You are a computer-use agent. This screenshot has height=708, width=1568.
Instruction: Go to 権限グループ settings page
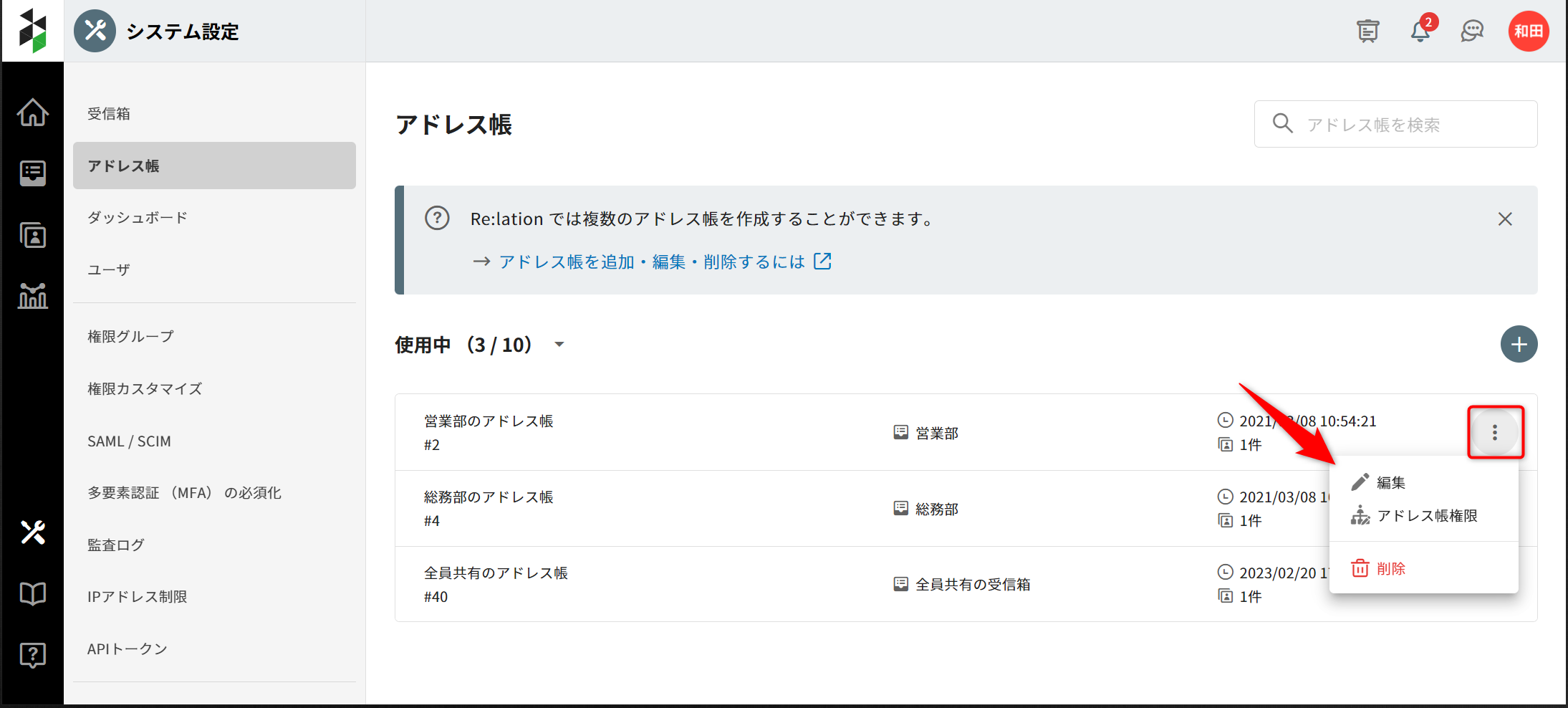point(130,337)
